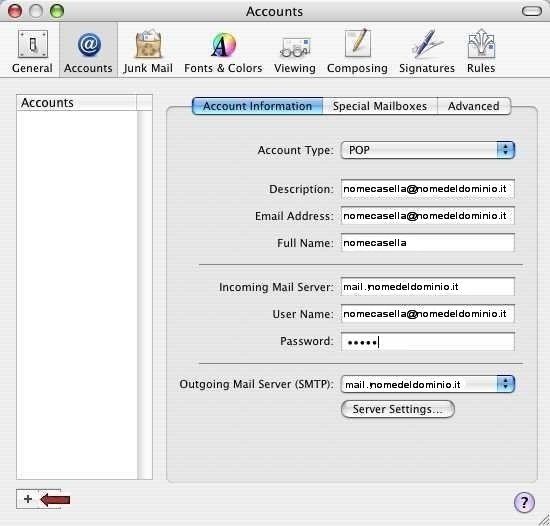Image resolution: width=550 pixels, height=526 pixels.
Task: Open the Composing preferences pane
Action: coord(357,51)
